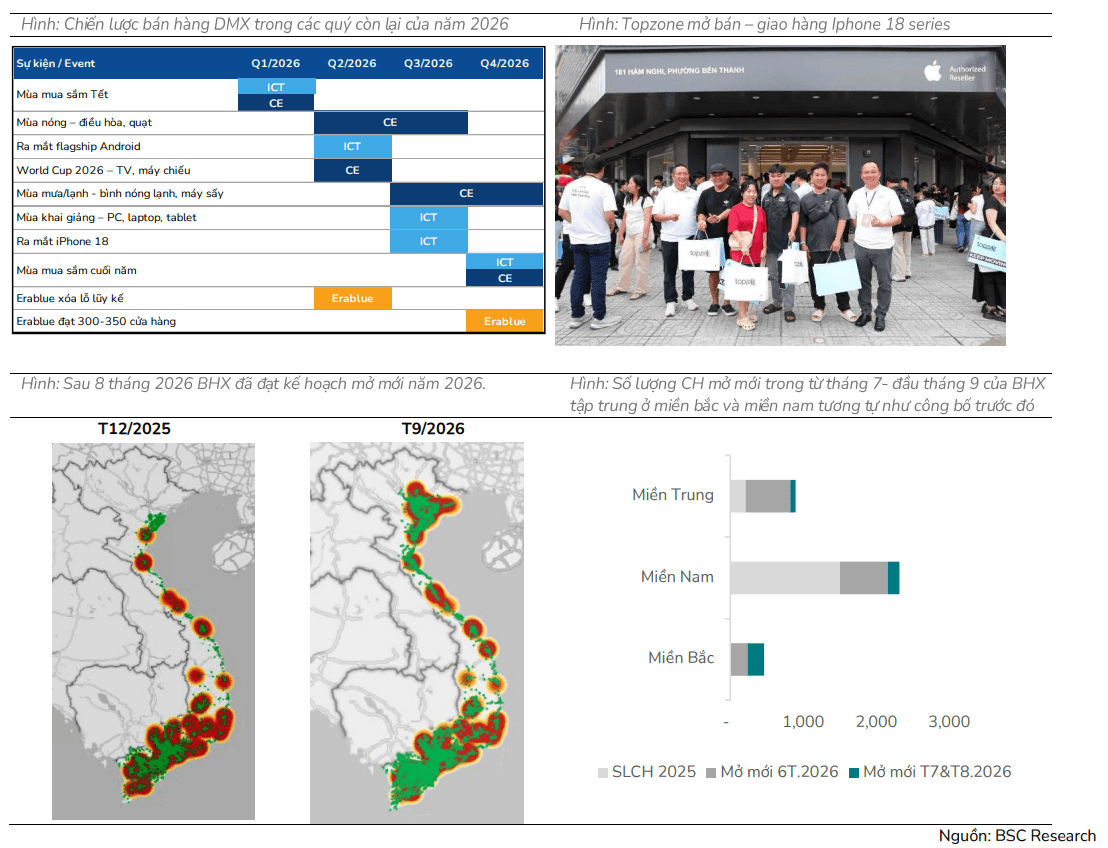Click the CE bar for year-end shopping
The image size is (1108, 848).
point(505,278)
